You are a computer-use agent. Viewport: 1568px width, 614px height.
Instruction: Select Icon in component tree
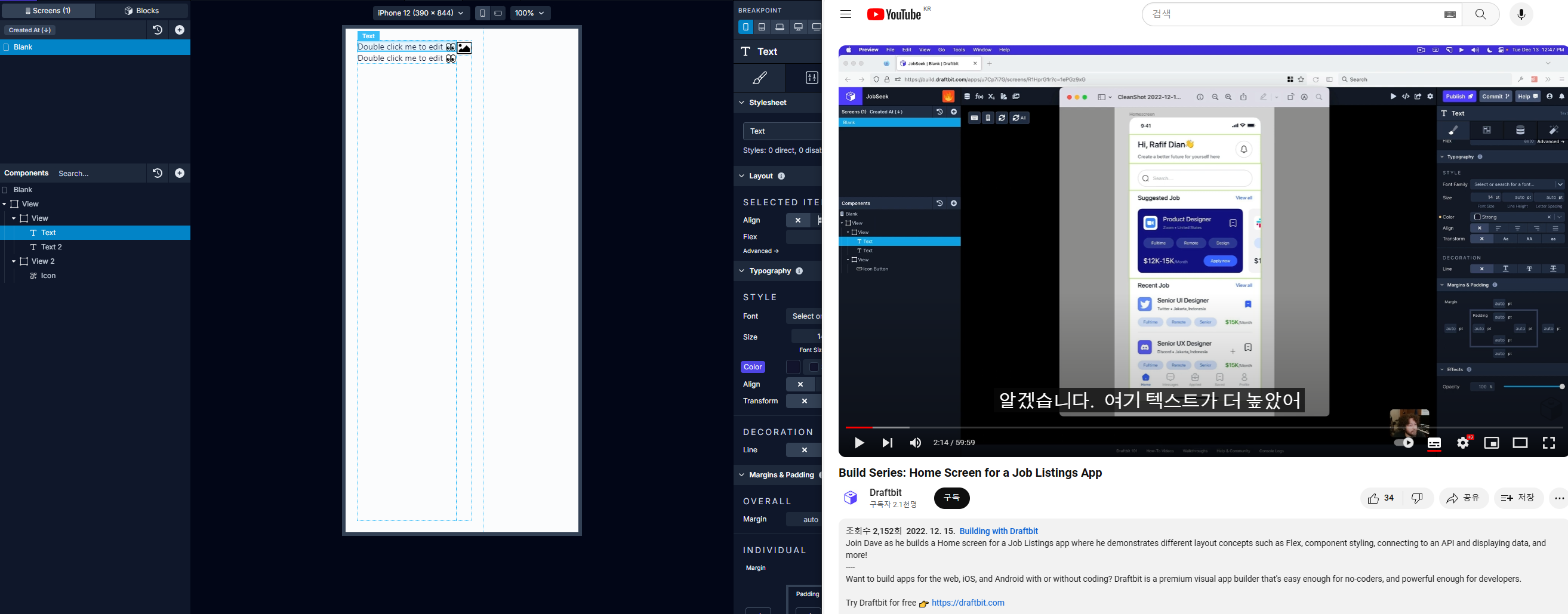tap(48, 276)
